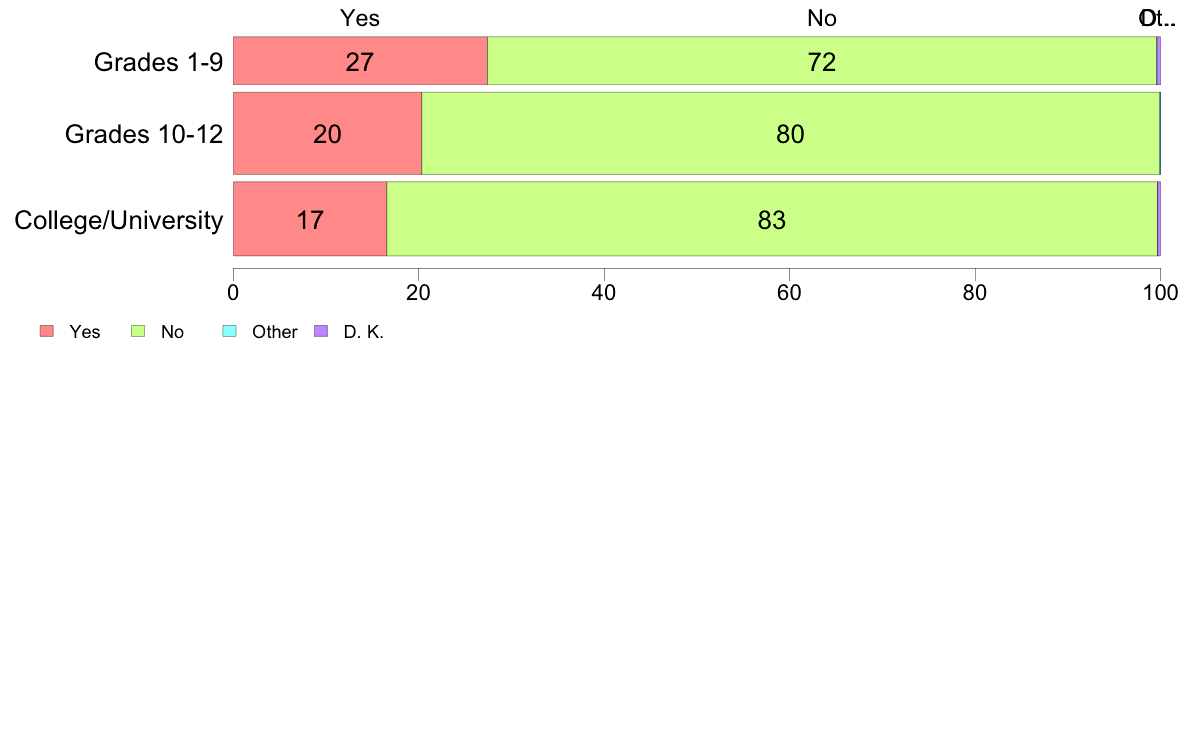The width and height of the screenshot is (1188, 736).
Task: Click the purple D. K. legend swatch
Action: coord(321,331)
